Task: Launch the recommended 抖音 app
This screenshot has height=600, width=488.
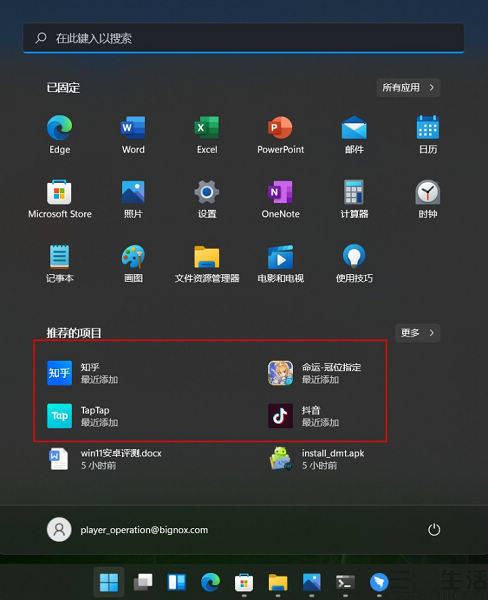Action: 303,416
